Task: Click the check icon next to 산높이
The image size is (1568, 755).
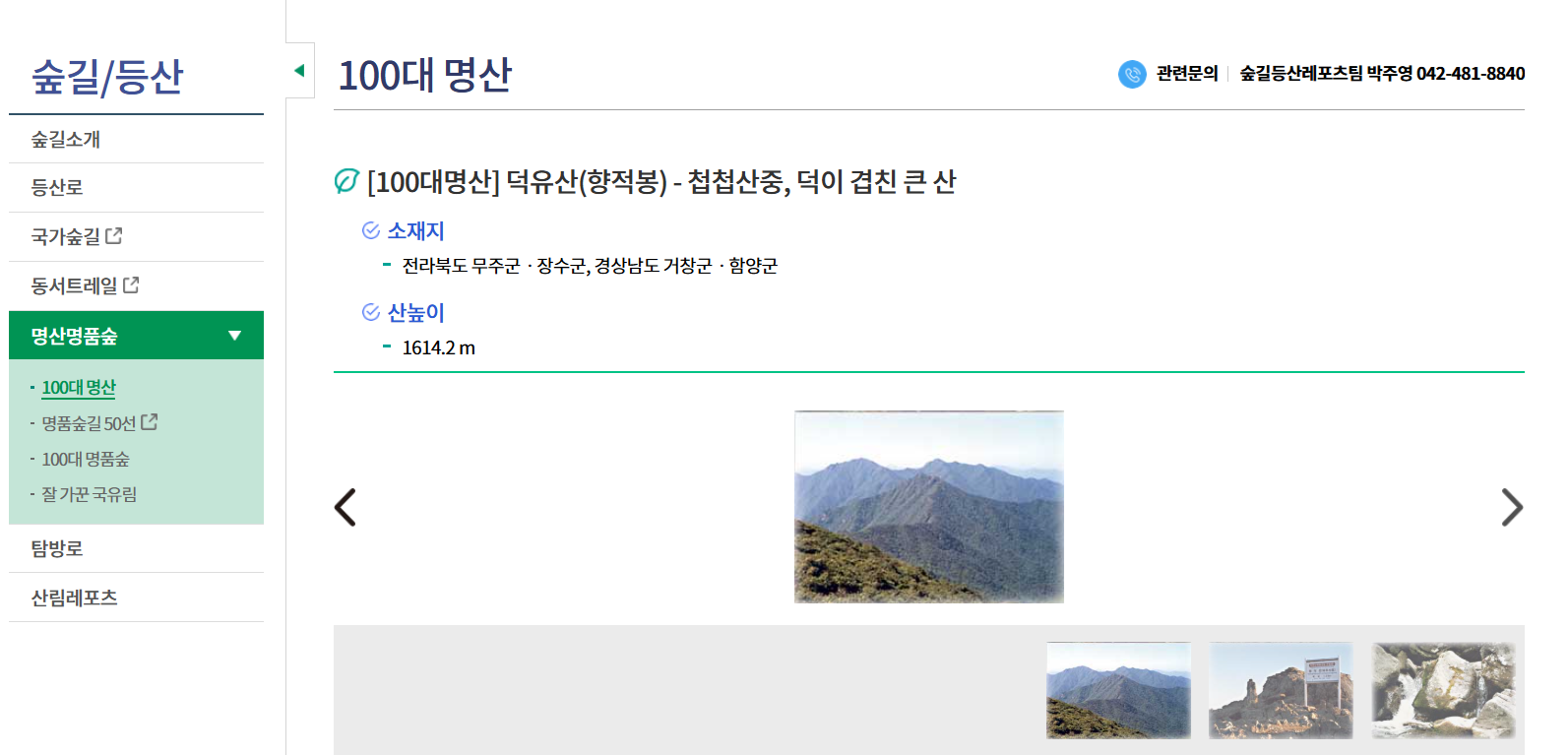Action: pyautogui.click(x=371, y=312)
